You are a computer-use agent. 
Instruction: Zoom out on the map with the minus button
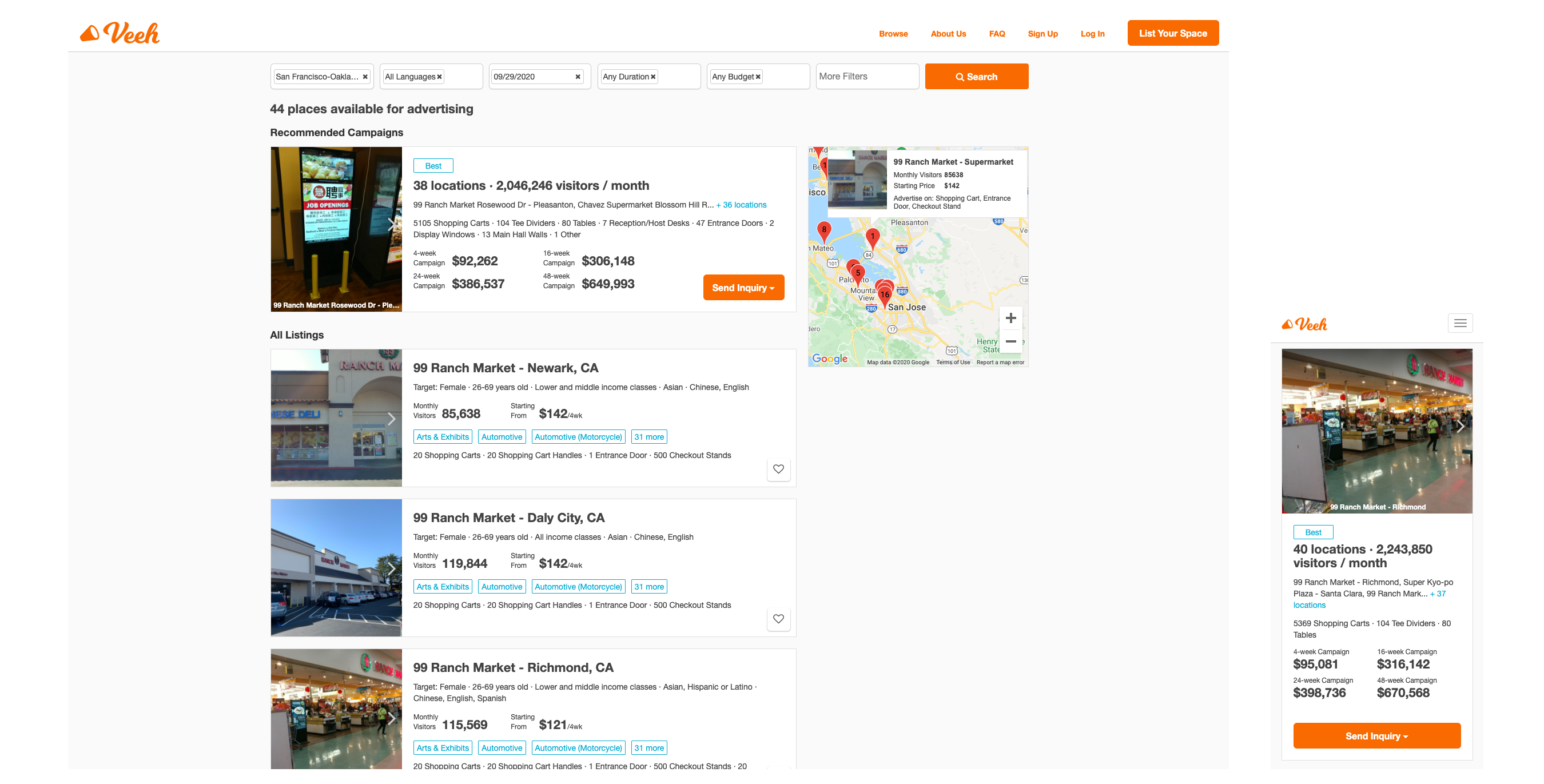[1010, 341]
